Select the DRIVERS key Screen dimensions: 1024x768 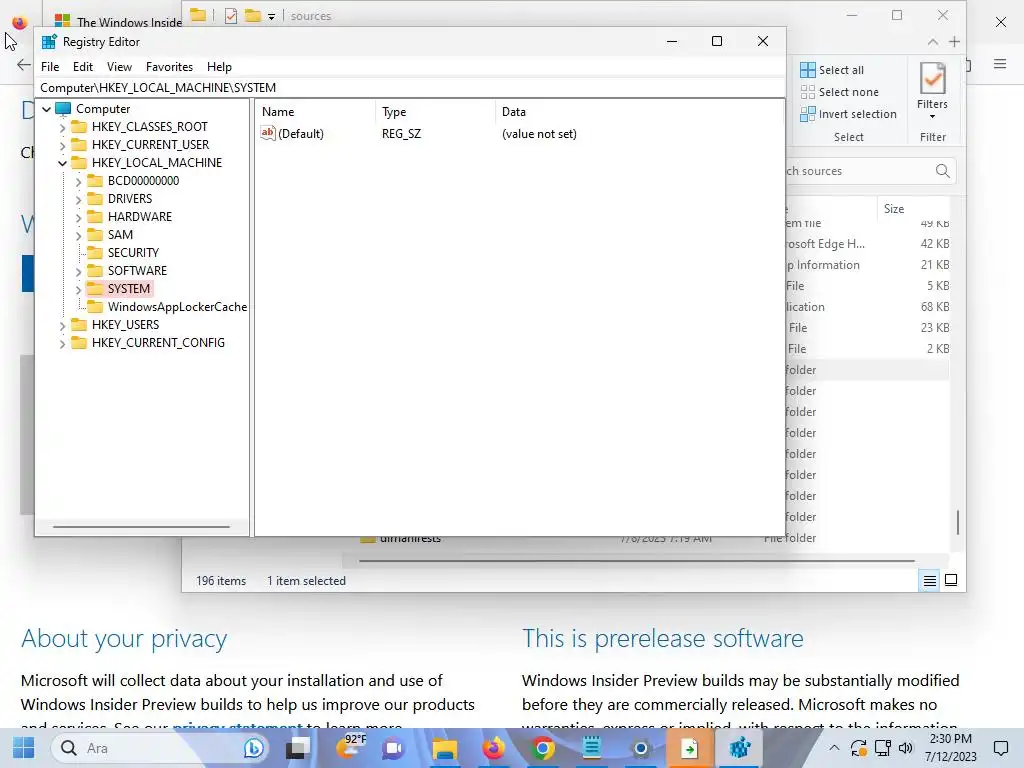130,199
